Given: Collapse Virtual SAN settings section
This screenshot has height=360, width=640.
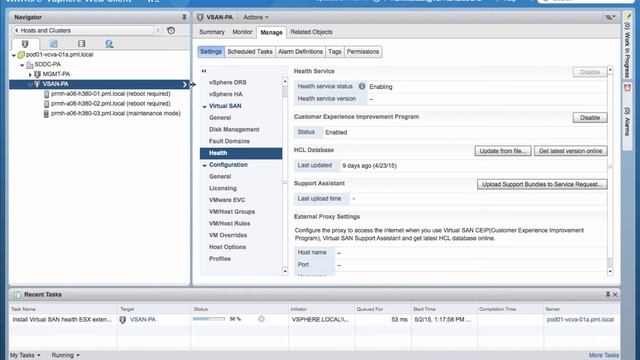Looking at the screenshot, I should [x=204, y=107].
